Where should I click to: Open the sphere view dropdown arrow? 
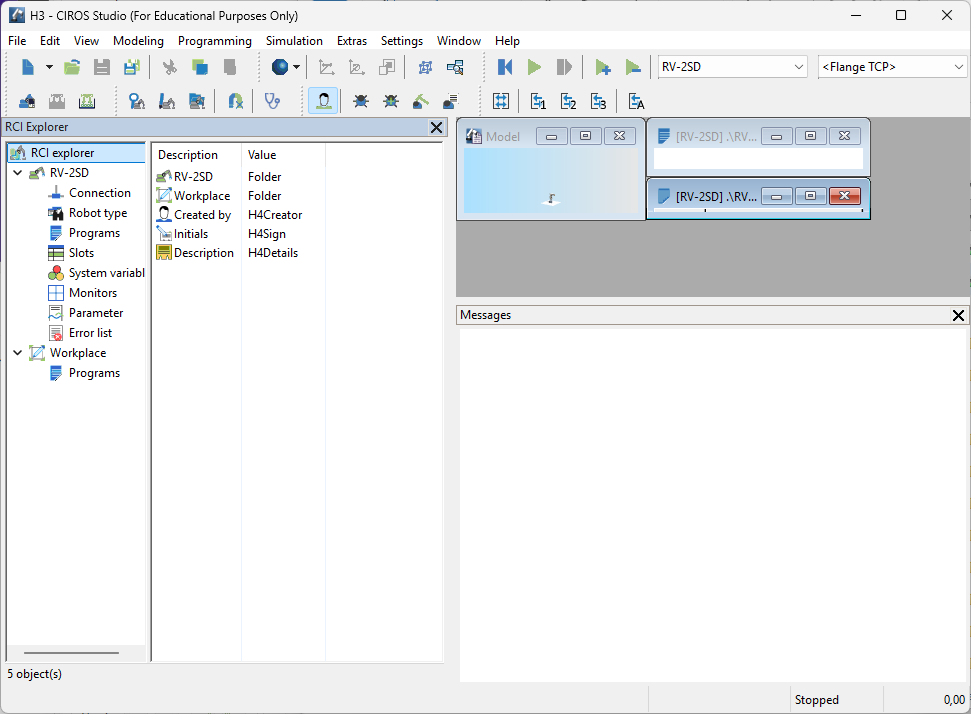tap(297, 67)
